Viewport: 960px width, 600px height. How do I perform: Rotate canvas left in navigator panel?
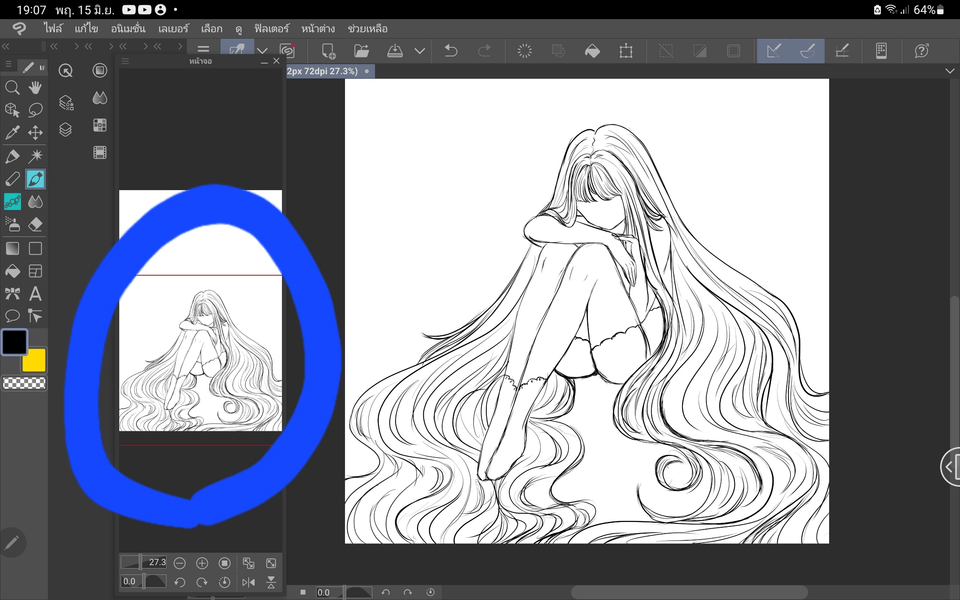coord(179,582)
